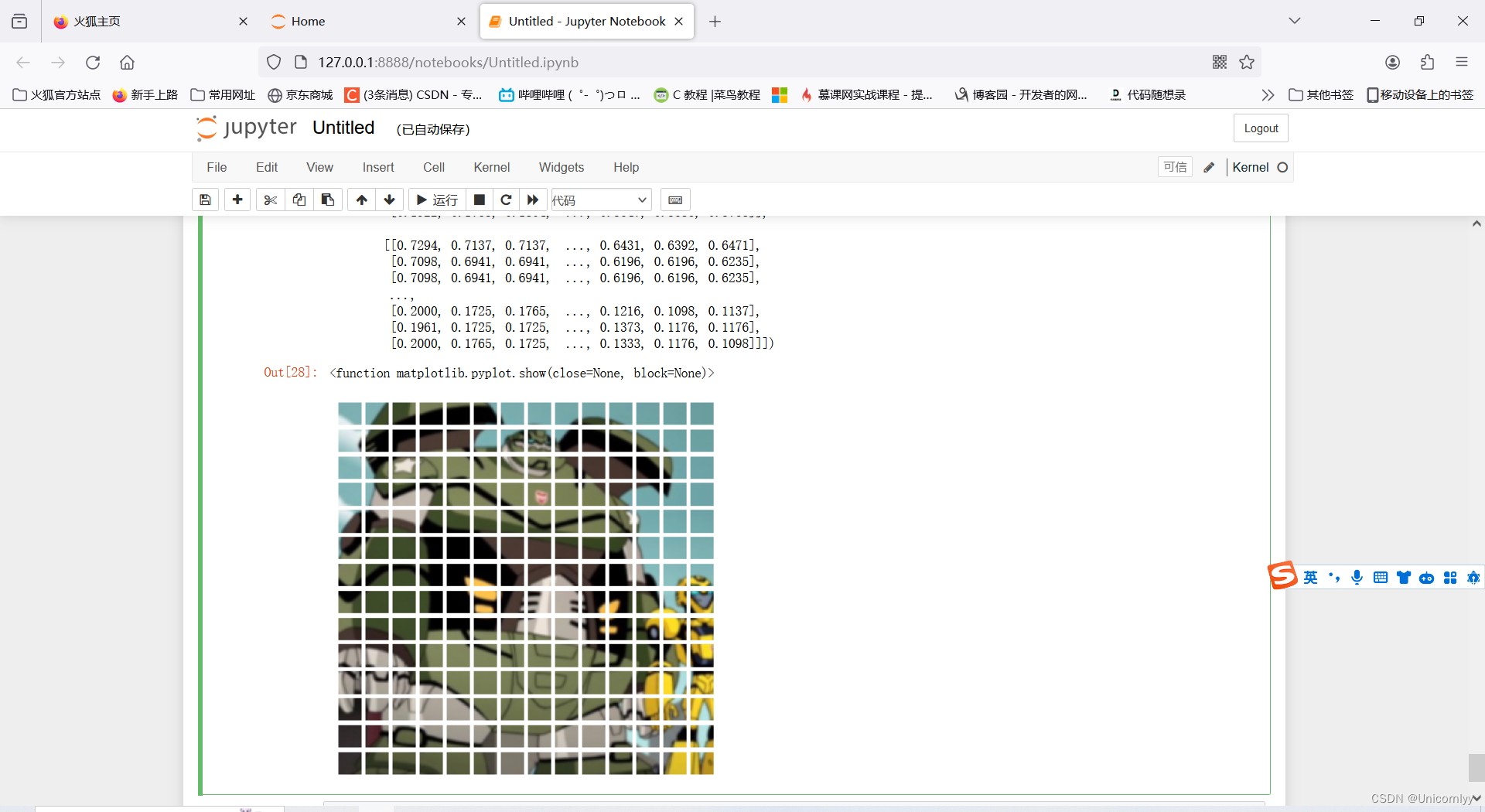Bookmark this page with the star icon
The height and width of the screenshot is (812, 1485).
point(1247,62)
